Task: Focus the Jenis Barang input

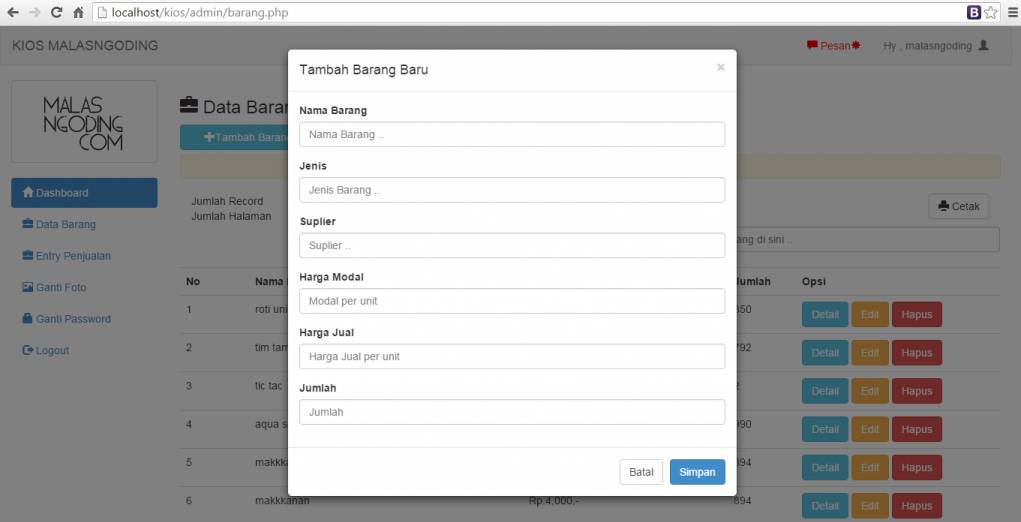Action: pos(512,190)
